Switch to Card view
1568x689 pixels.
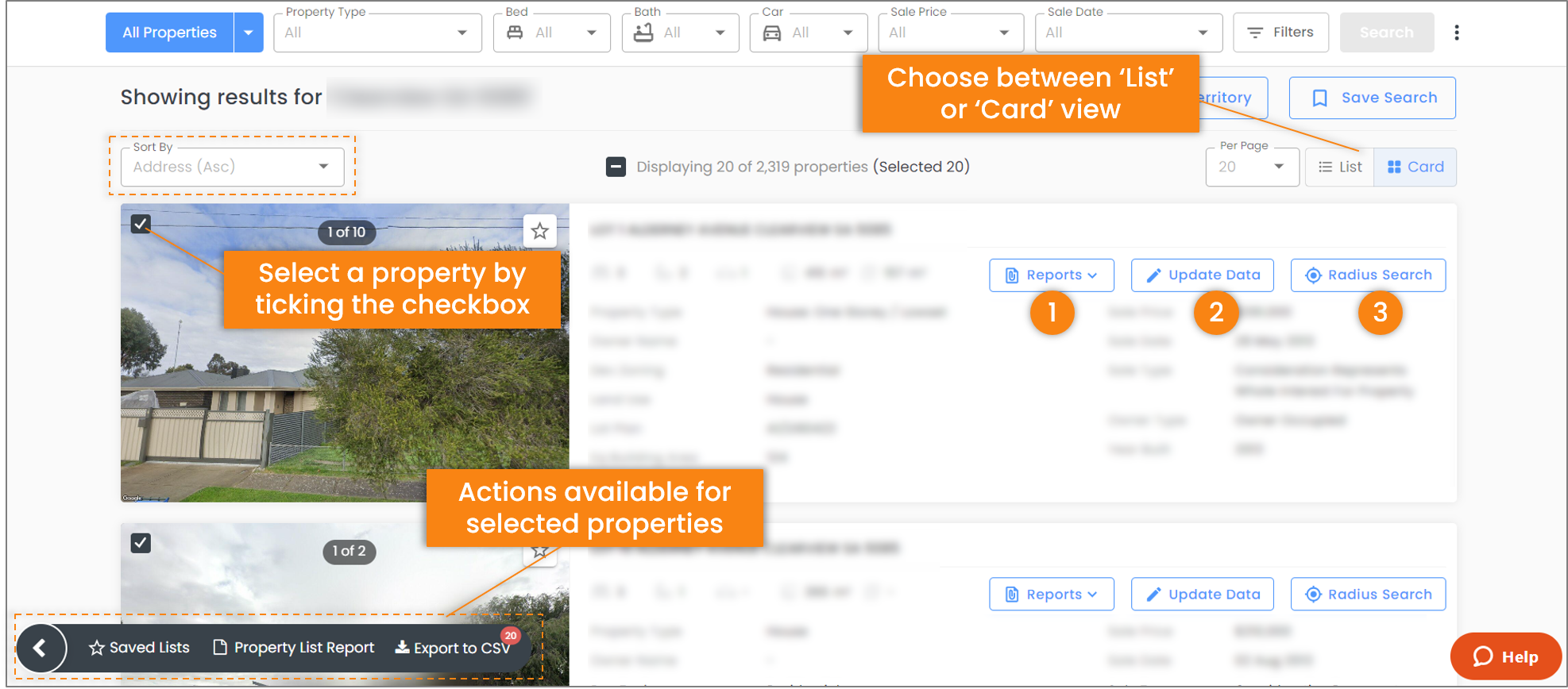pyautogui.click(x=1415, y=167)
